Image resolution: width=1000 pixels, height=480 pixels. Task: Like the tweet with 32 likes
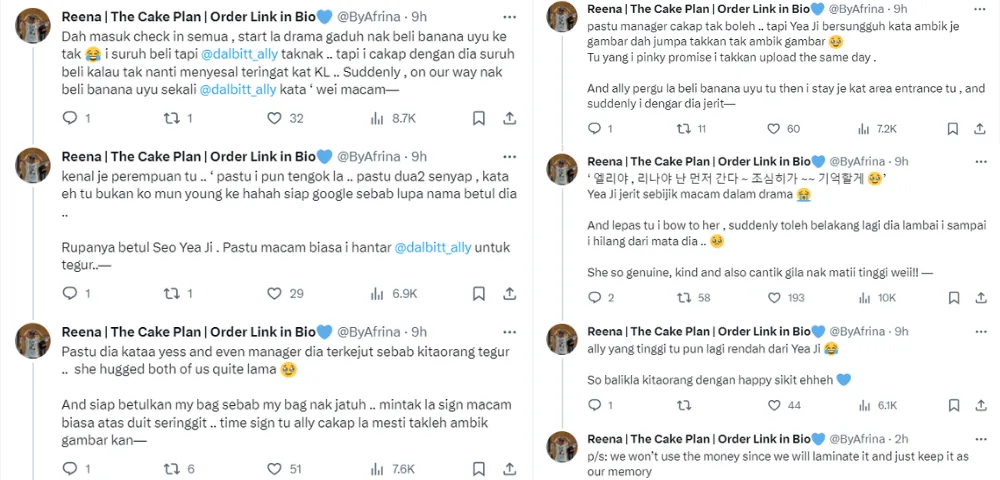coord(274,118)
